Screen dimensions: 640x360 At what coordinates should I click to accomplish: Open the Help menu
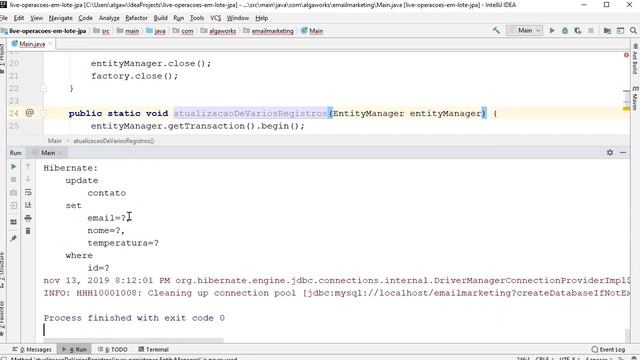262,18
